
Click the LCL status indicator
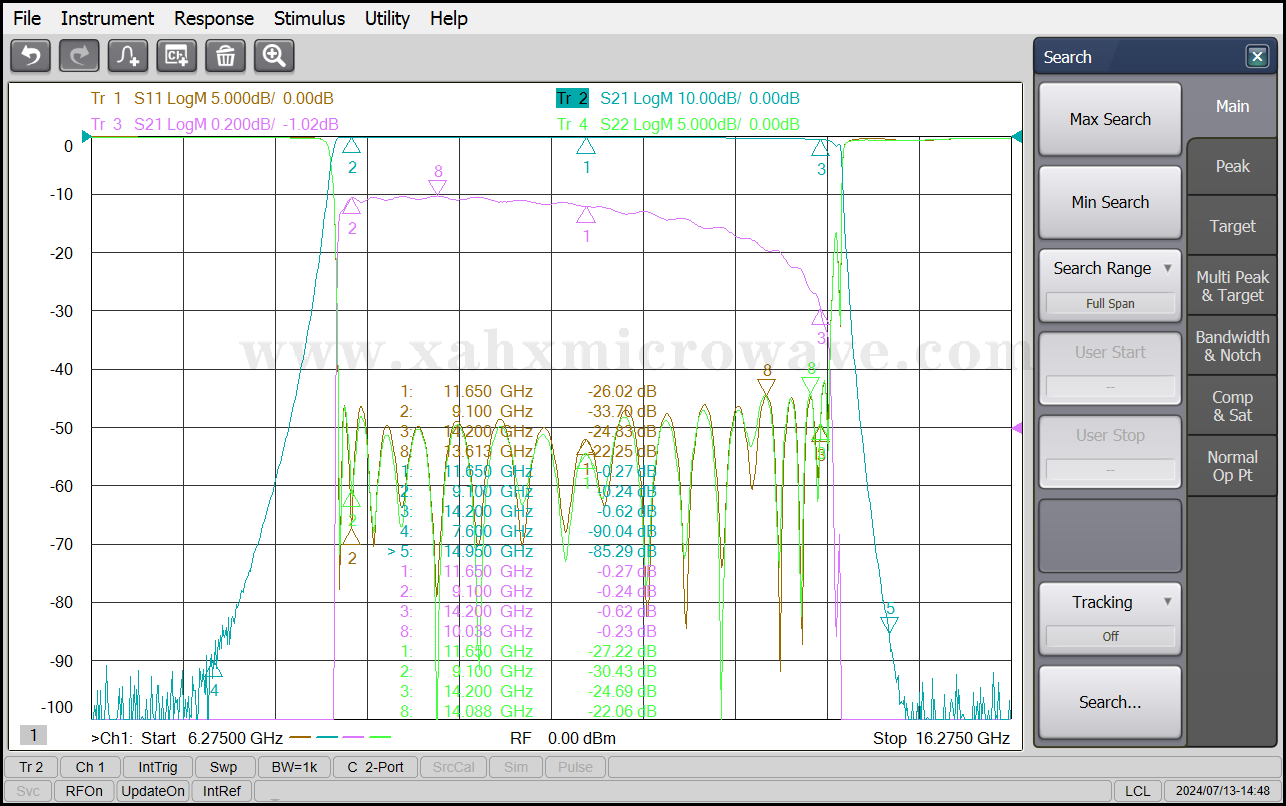pyautogui.click(x=1137, y=791)
